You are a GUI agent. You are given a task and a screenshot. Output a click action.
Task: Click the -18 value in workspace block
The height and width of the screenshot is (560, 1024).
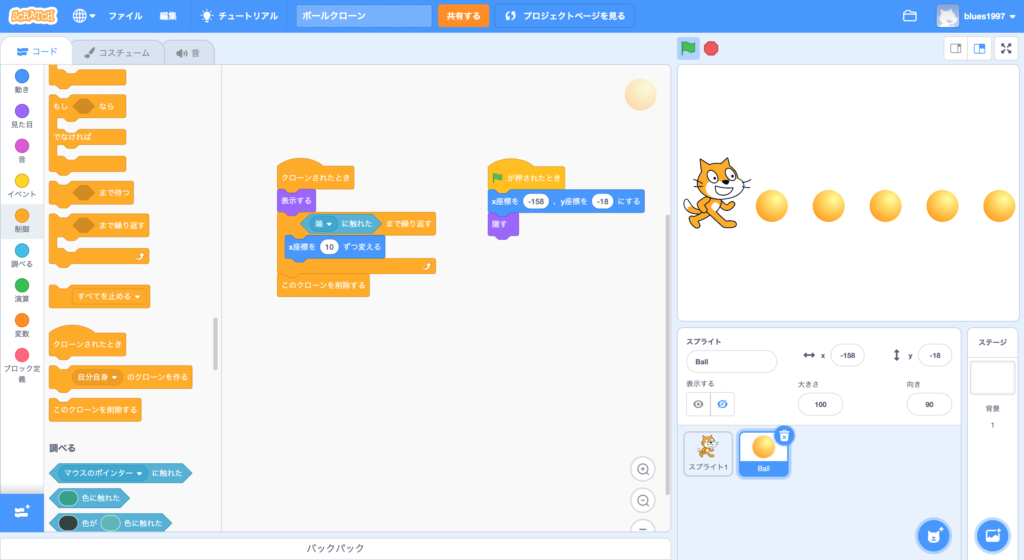(x=602, y=201)
